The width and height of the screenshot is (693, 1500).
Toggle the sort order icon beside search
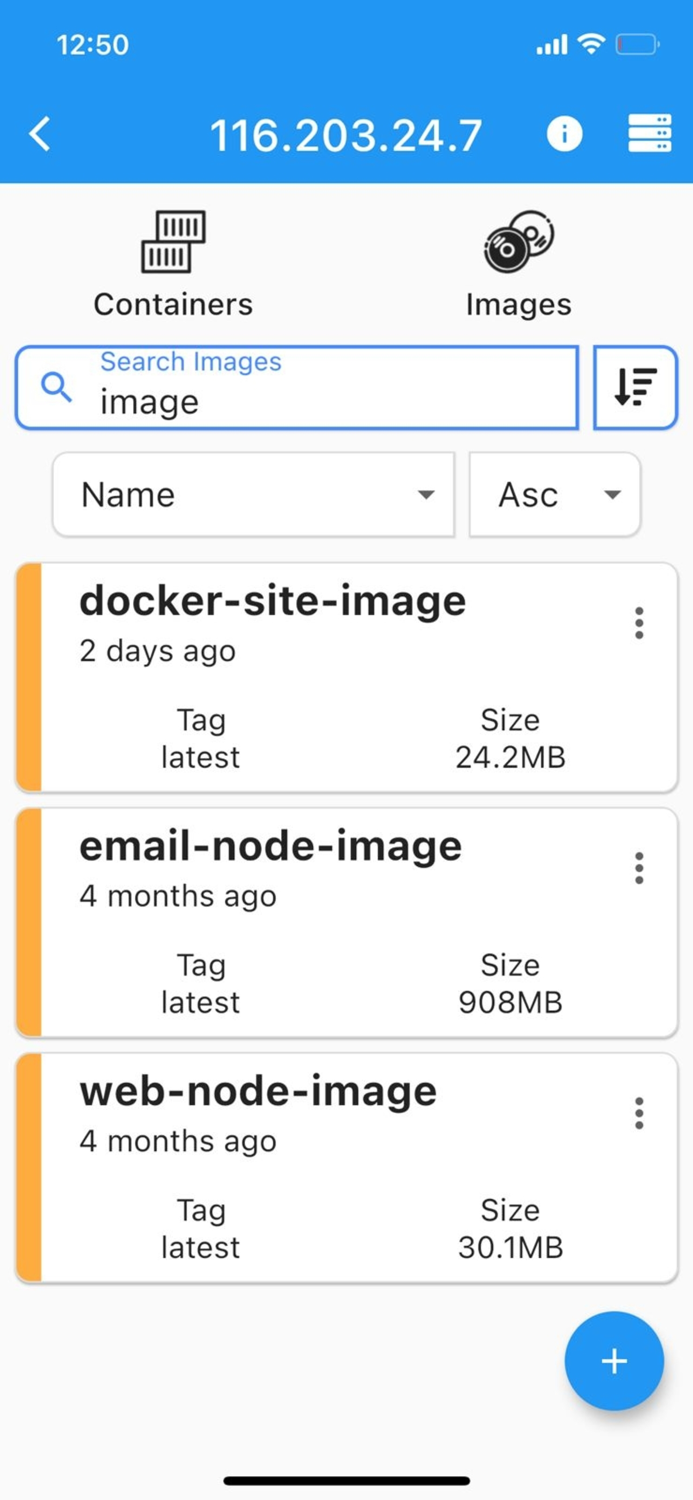coord(635,388)
